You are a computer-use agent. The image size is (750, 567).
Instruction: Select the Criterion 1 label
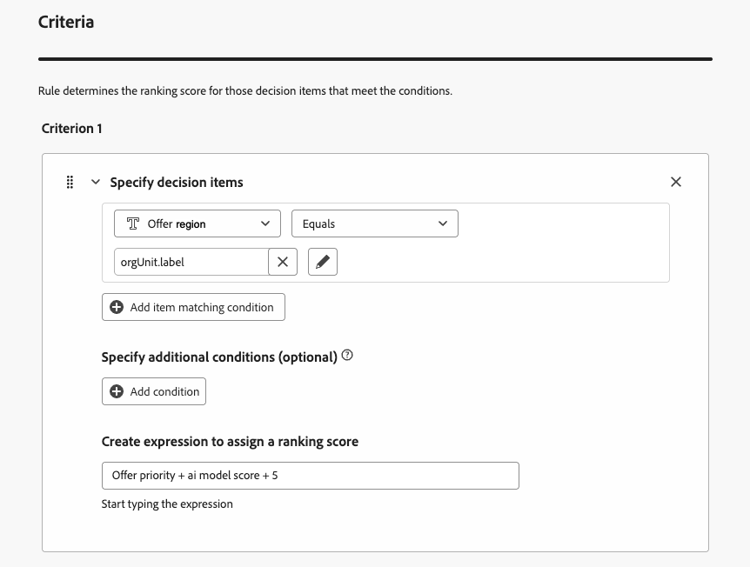pyautogui.click(x=72, y=128)
